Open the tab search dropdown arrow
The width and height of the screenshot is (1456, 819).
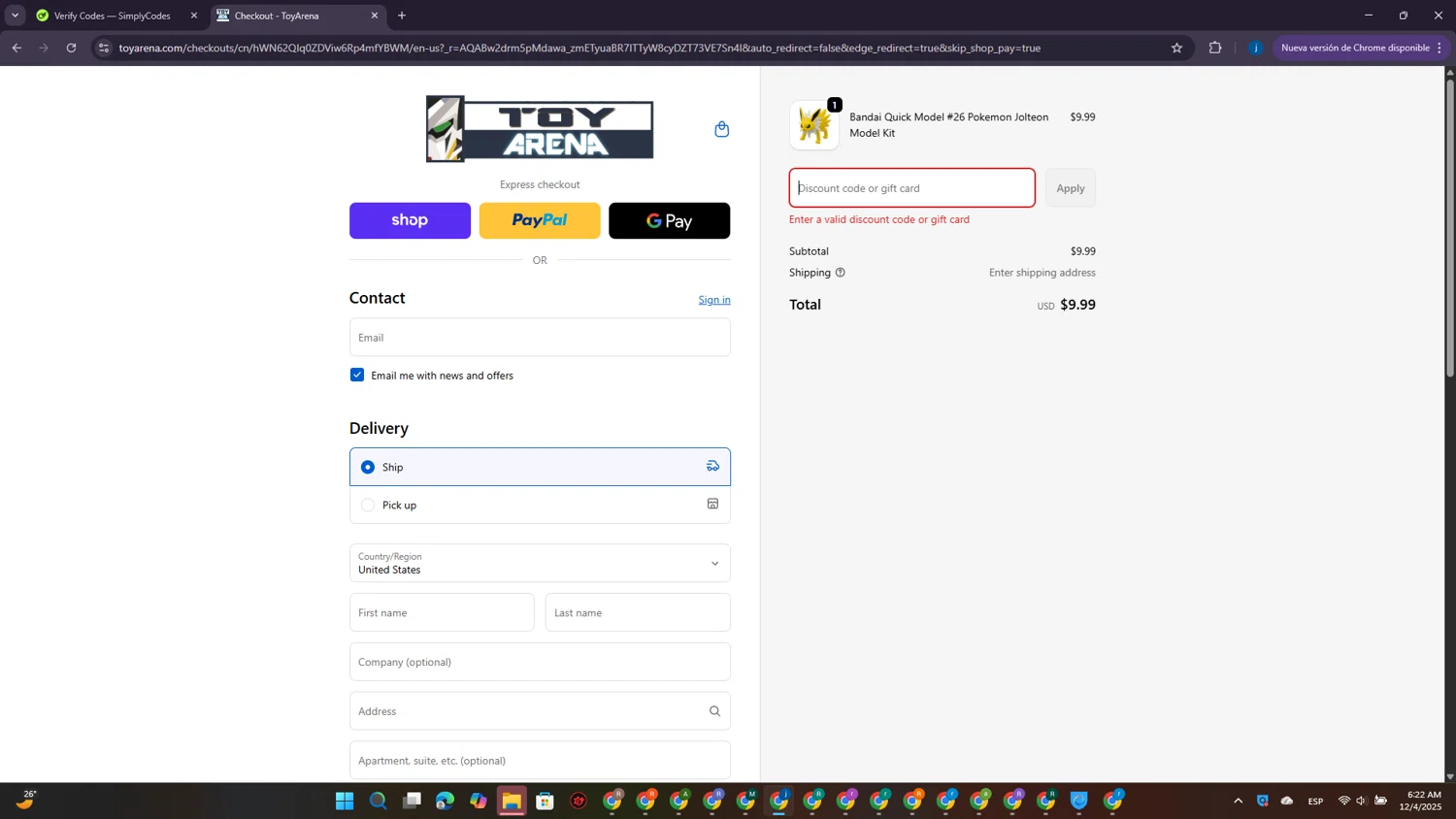15,16
